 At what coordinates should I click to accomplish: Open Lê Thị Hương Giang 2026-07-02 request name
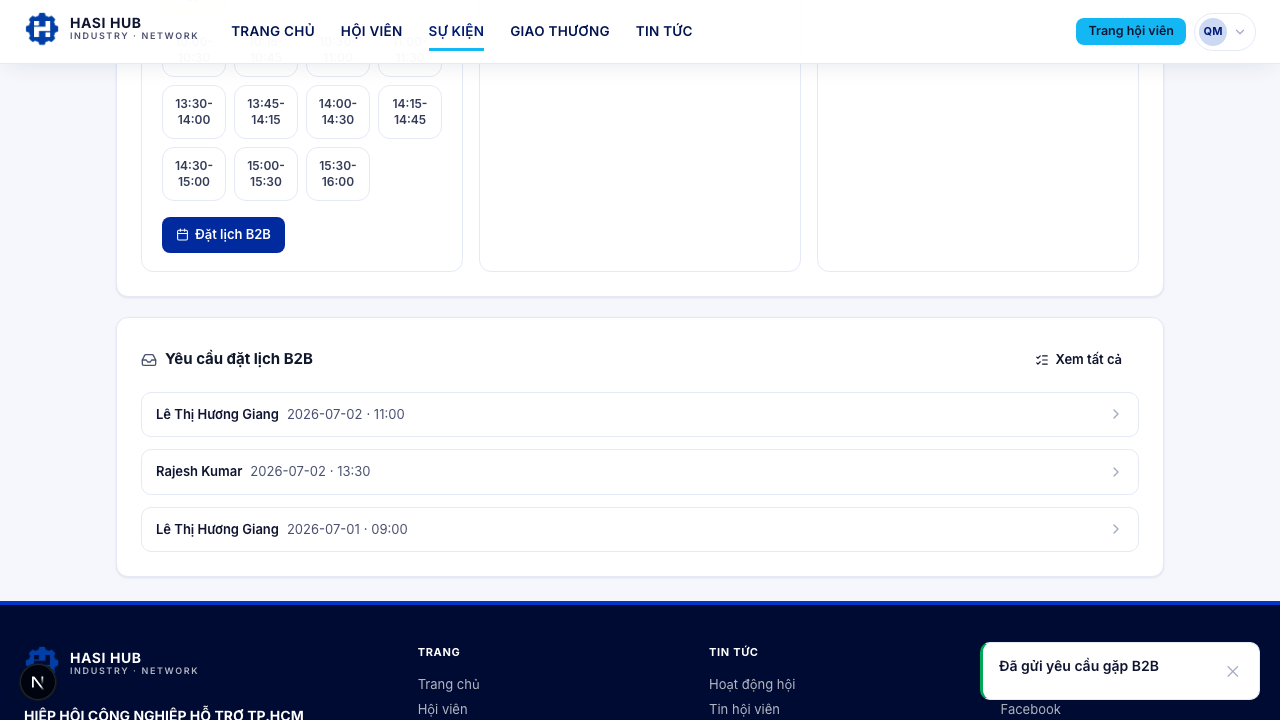(217, 414)
